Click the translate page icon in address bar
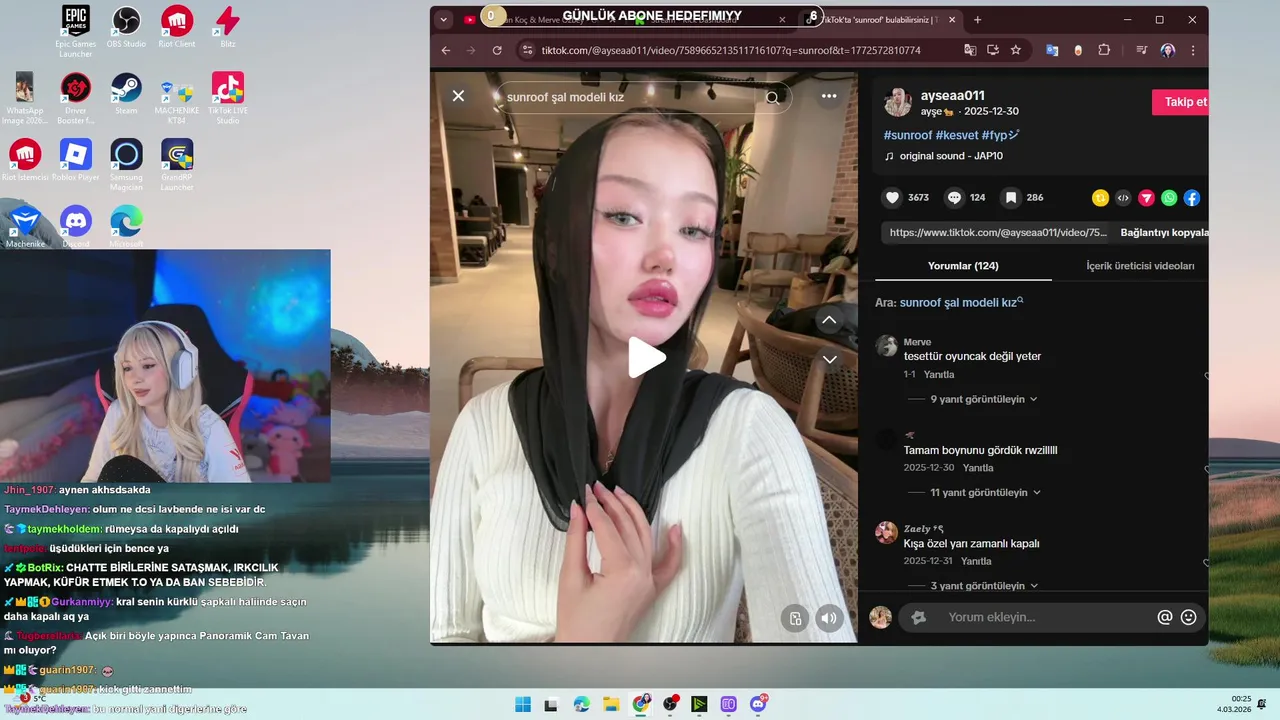 [x=970, y=50]
